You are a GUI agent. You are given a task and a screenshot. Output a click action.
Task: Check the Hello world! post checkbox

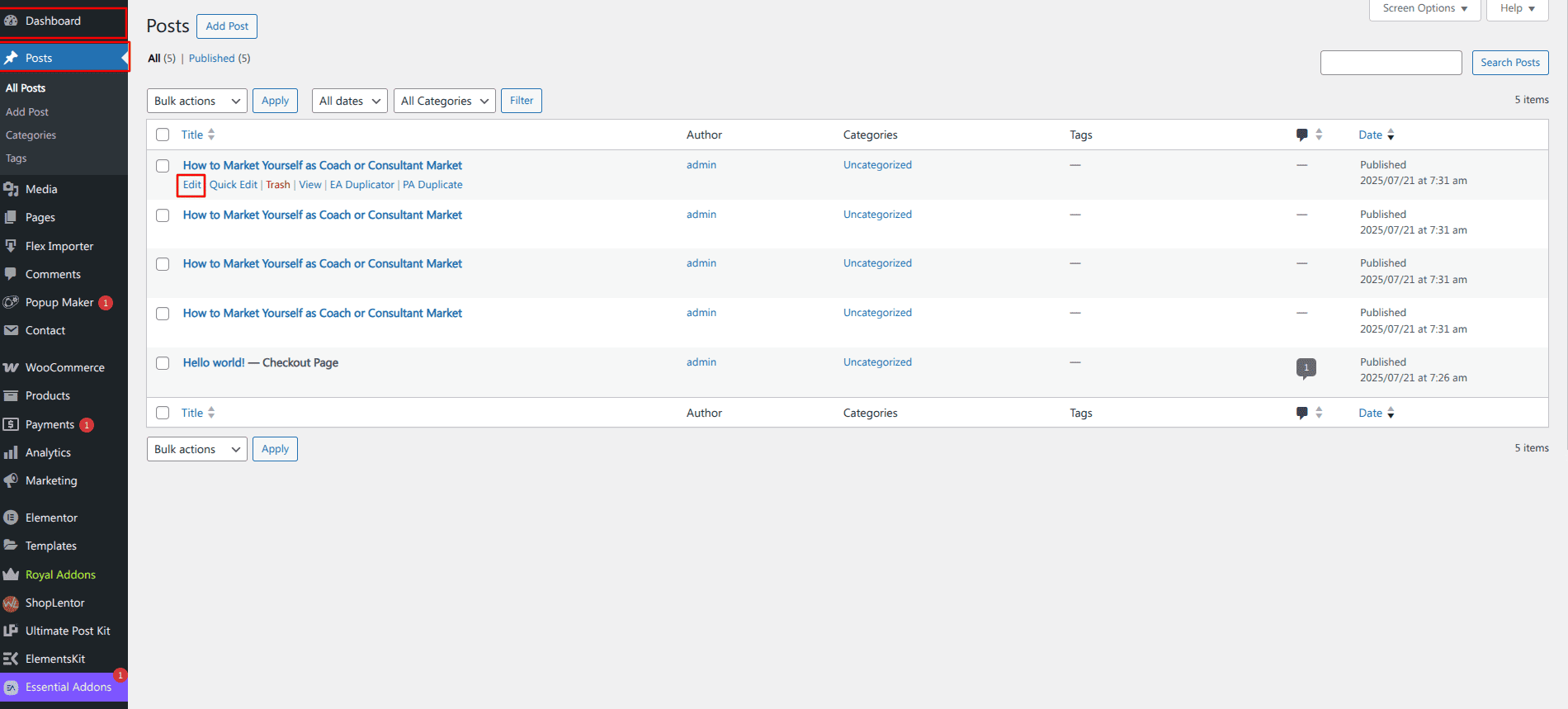point(163,363)
